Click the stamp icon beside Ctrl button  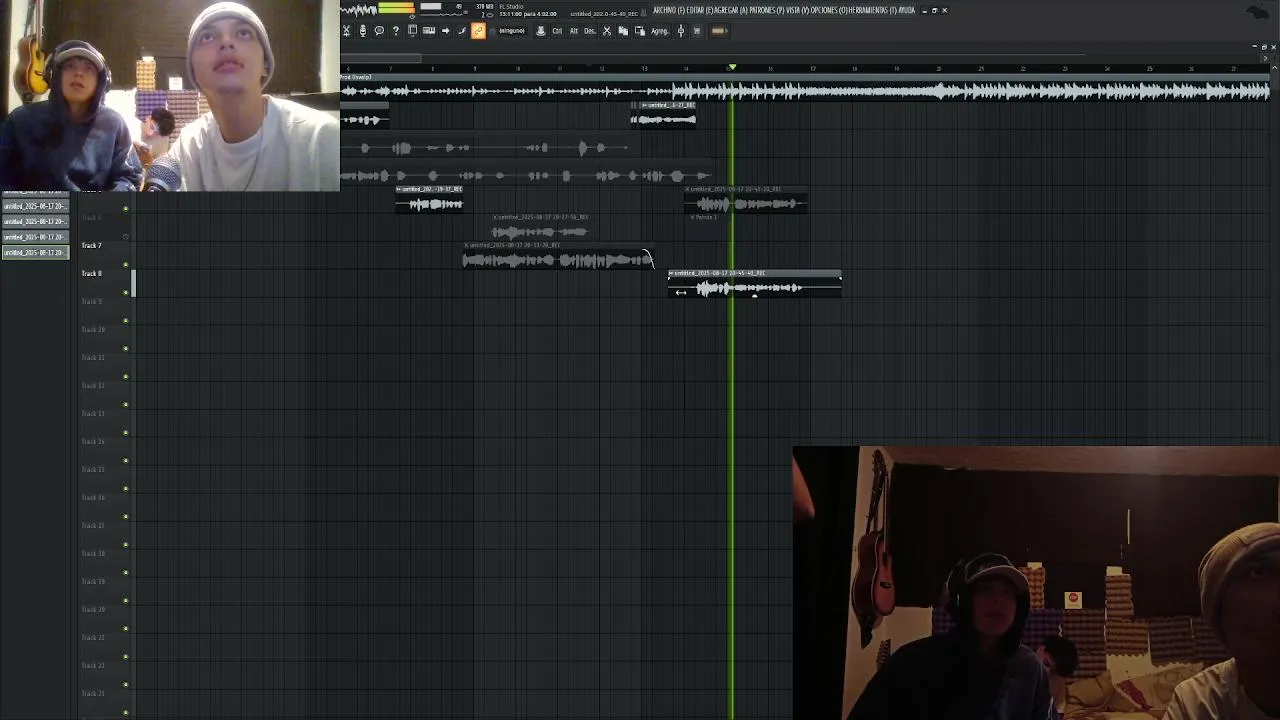click(x=541, y=31)
